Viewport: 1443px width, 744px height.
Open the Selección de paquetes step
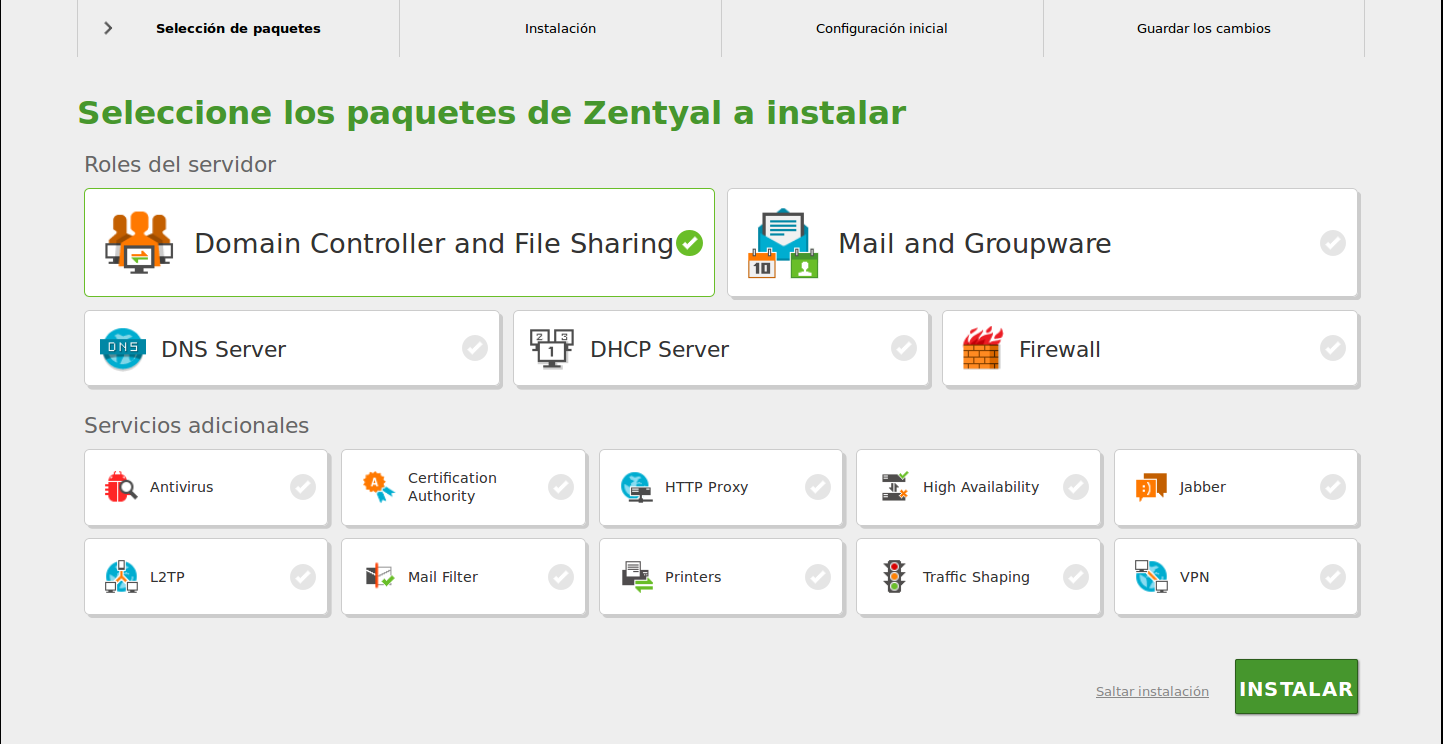click(238, 28)
